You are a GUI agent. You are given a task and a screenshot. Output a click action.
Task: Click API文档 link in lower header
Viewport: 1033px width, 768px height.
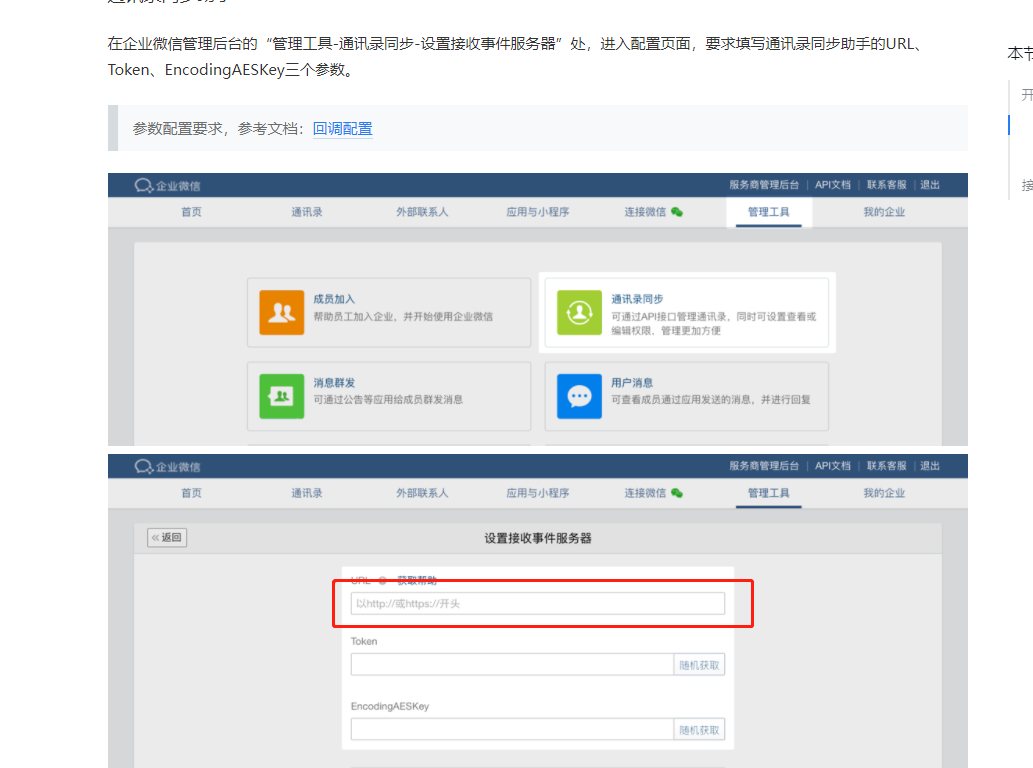[833, 466]
